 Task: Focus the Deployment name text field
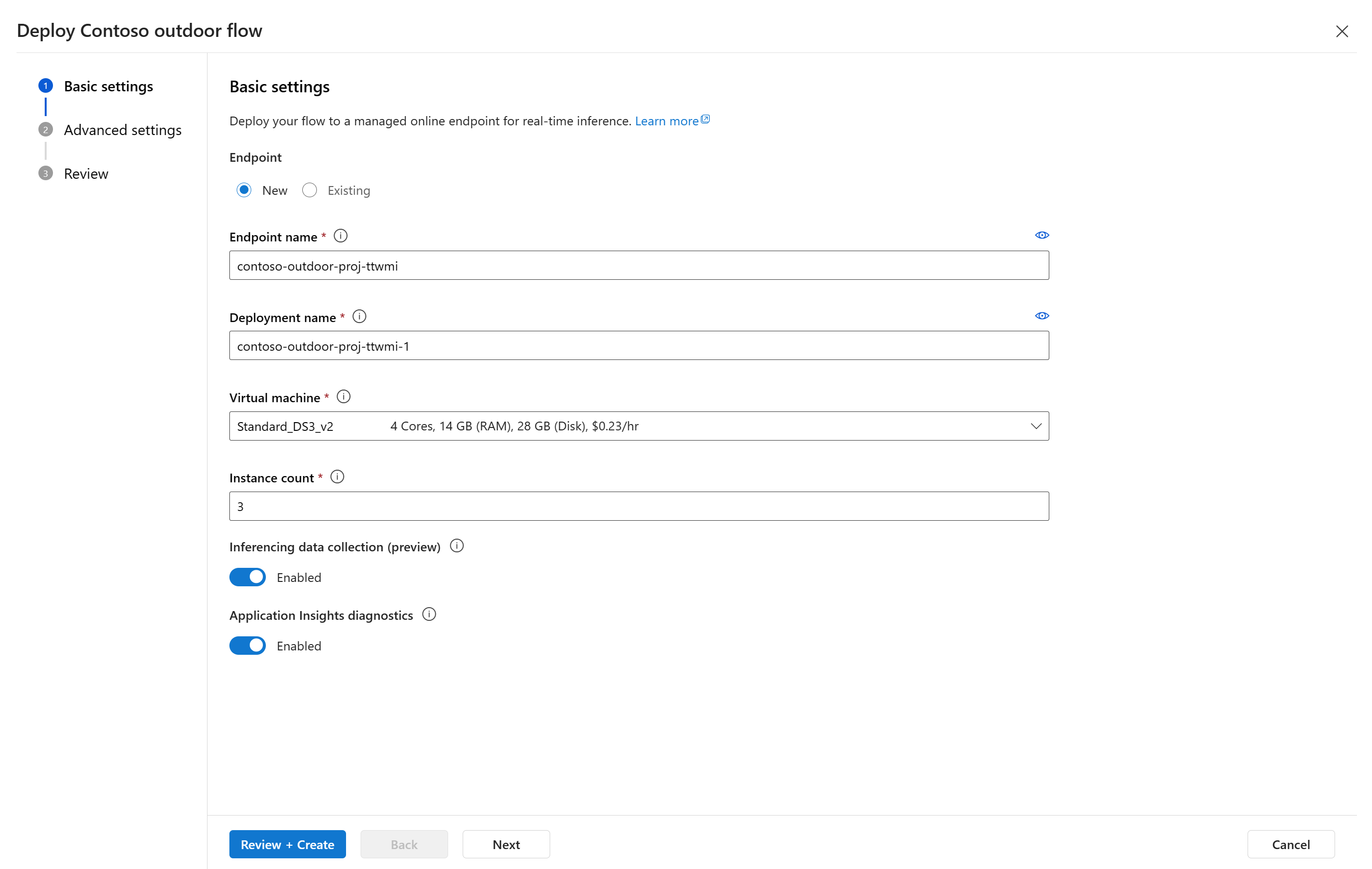[639, 346]
